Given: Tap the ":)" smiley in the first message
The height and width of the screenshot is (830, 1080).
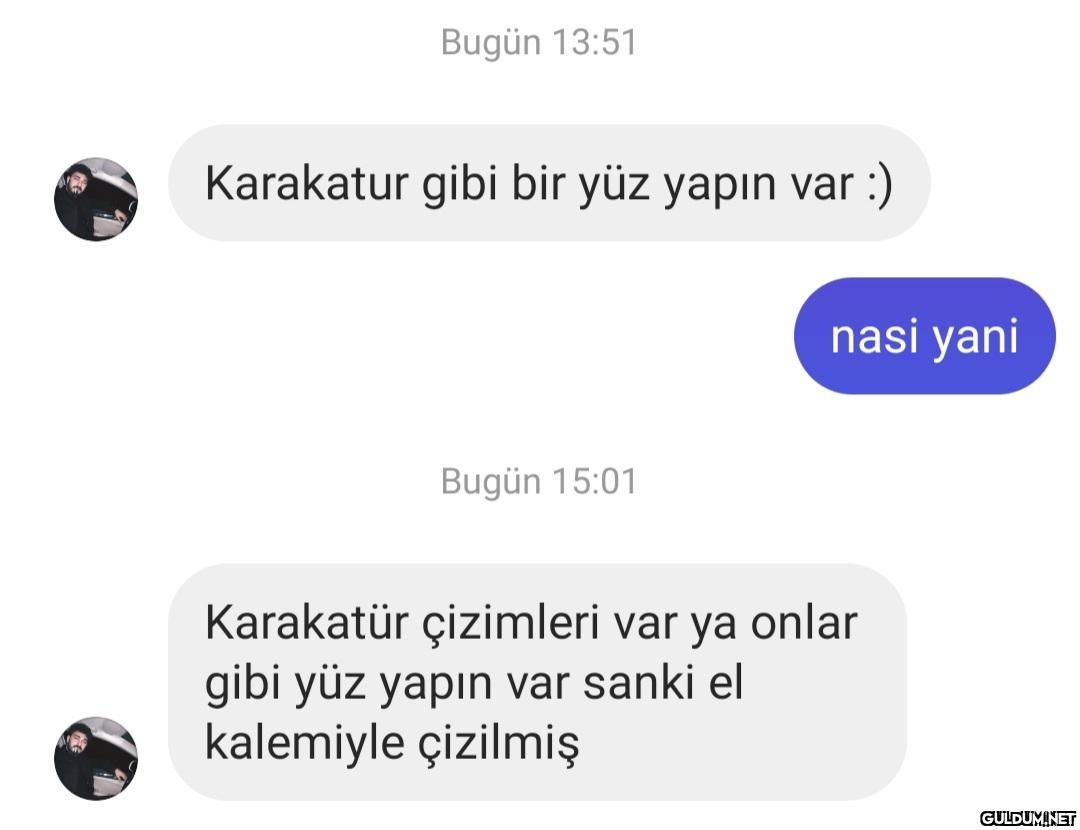Looking at the screenshot, I should 880,184.
